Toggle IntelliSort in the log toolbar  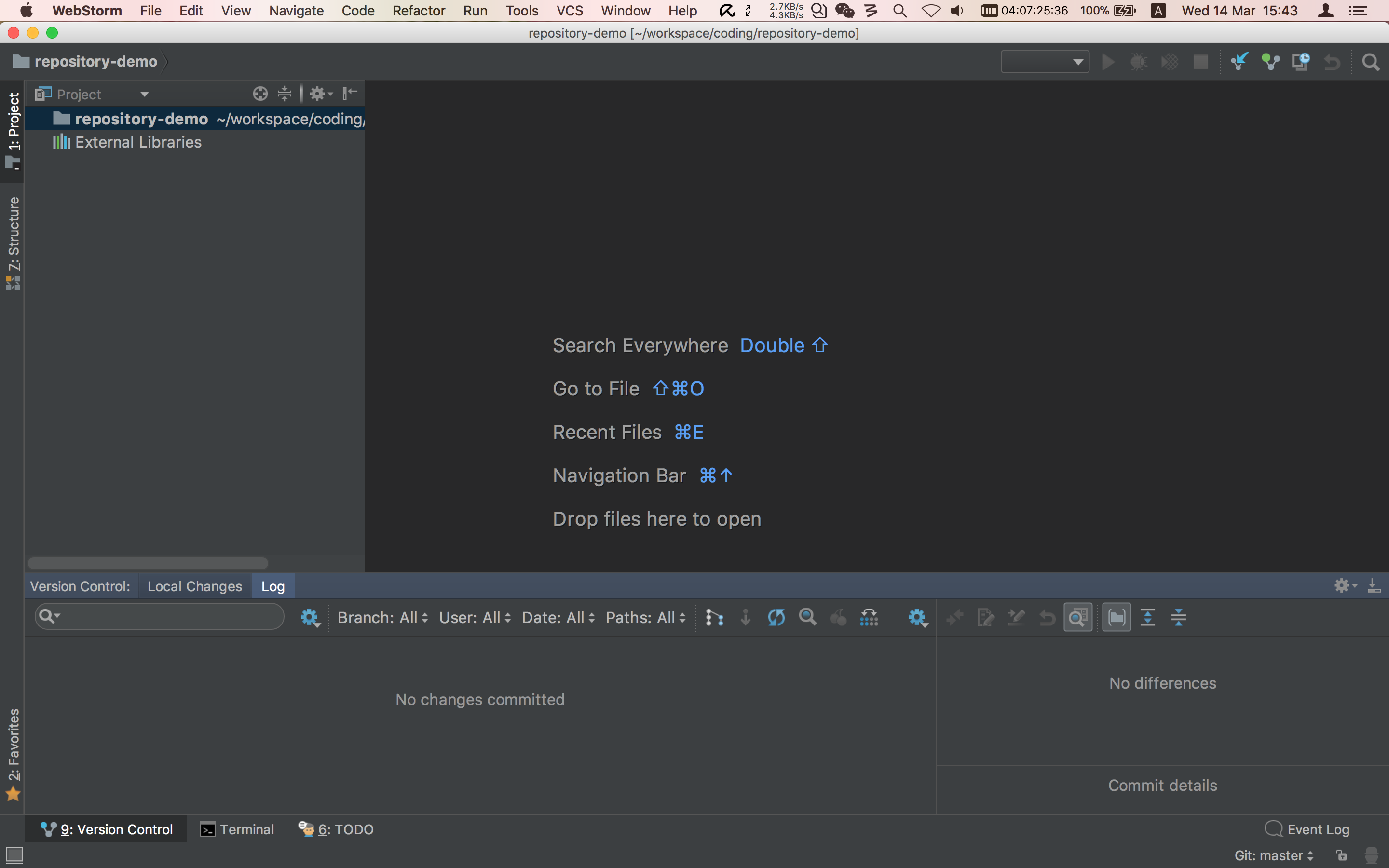tap(869, 617)
